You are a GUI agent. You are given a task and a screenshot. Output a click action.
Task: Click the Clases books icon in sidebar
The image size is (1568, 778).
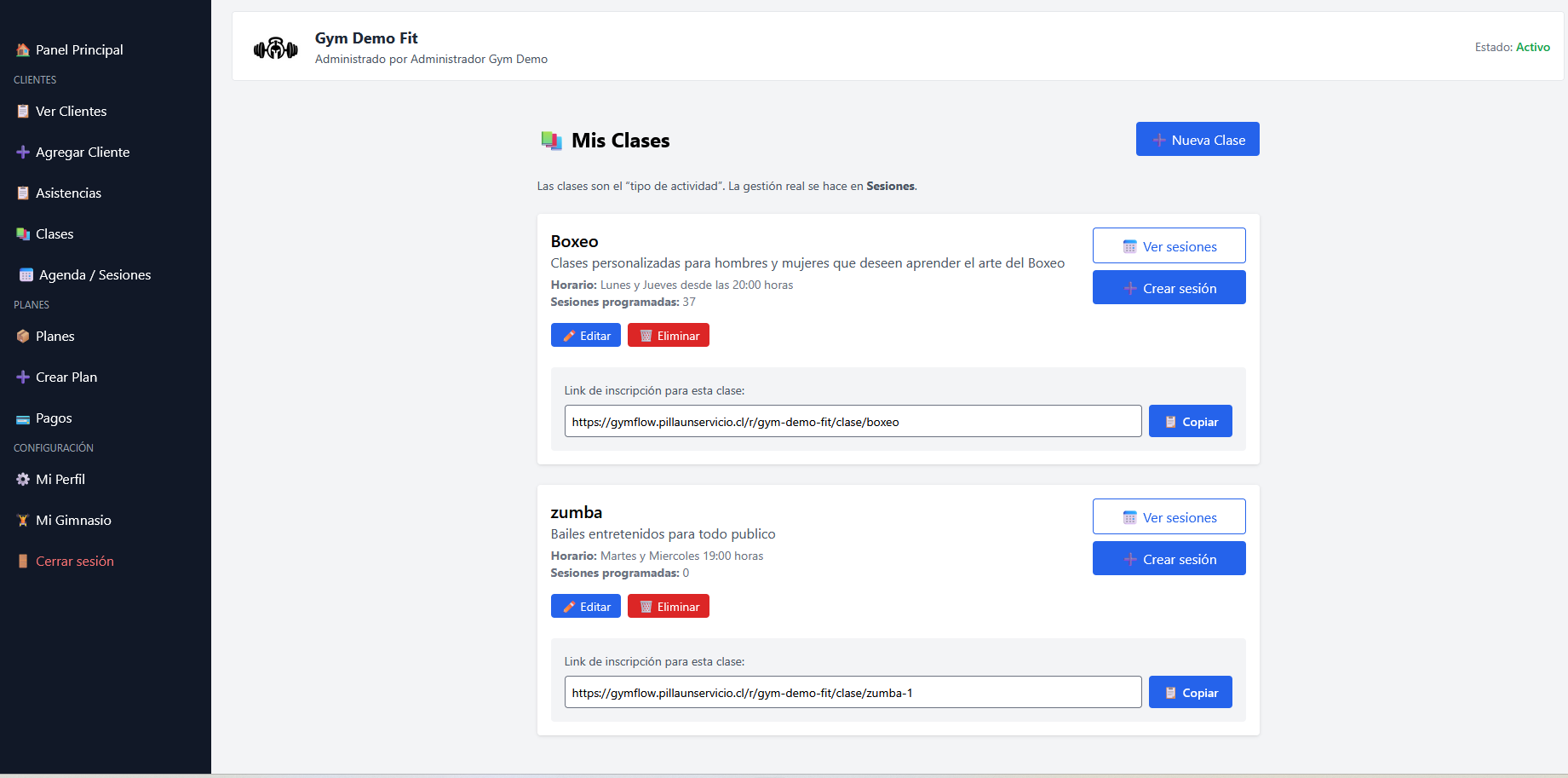(23, 234)
